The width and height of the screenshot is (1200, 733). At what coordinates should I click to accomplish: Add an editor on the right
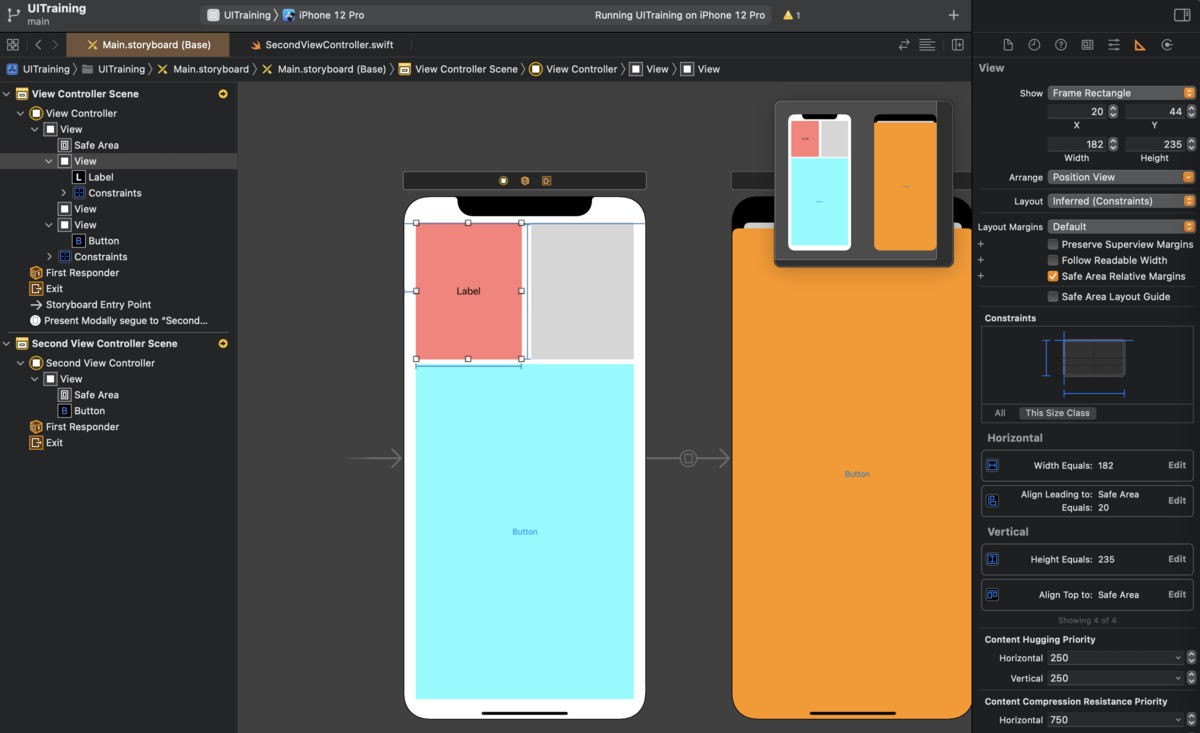tap(958, 45)
